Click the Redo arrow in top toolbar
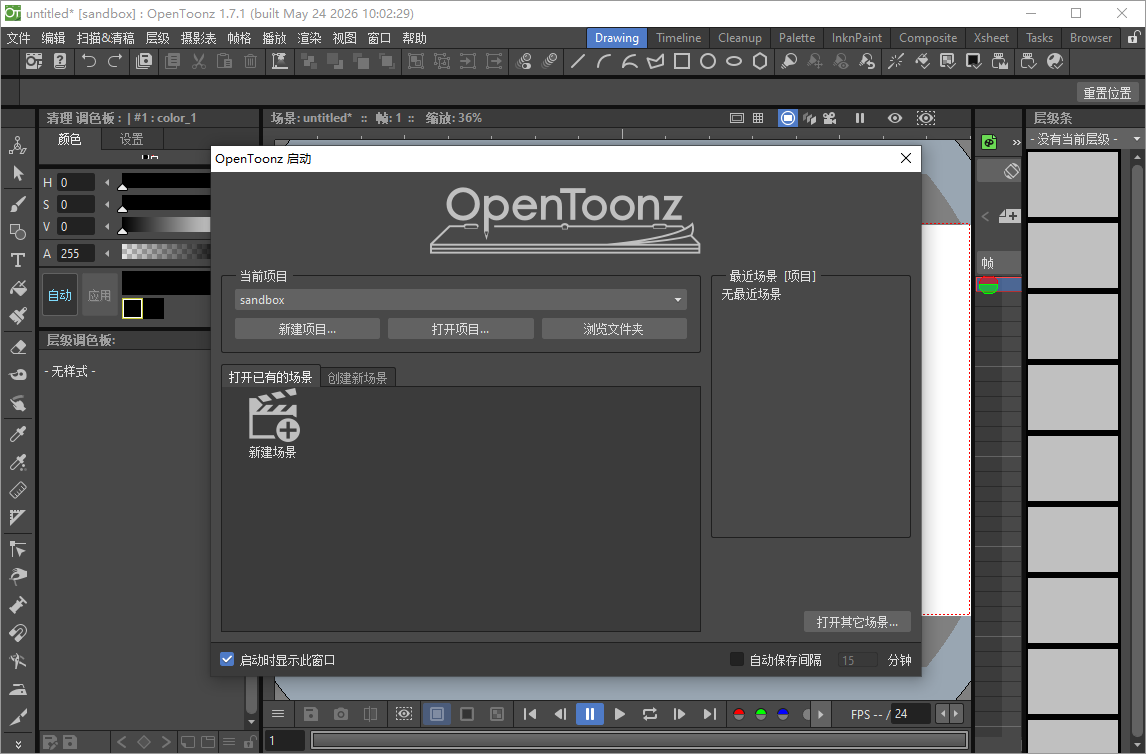This screenshot has width=1146, height=754. coord(115,61)
